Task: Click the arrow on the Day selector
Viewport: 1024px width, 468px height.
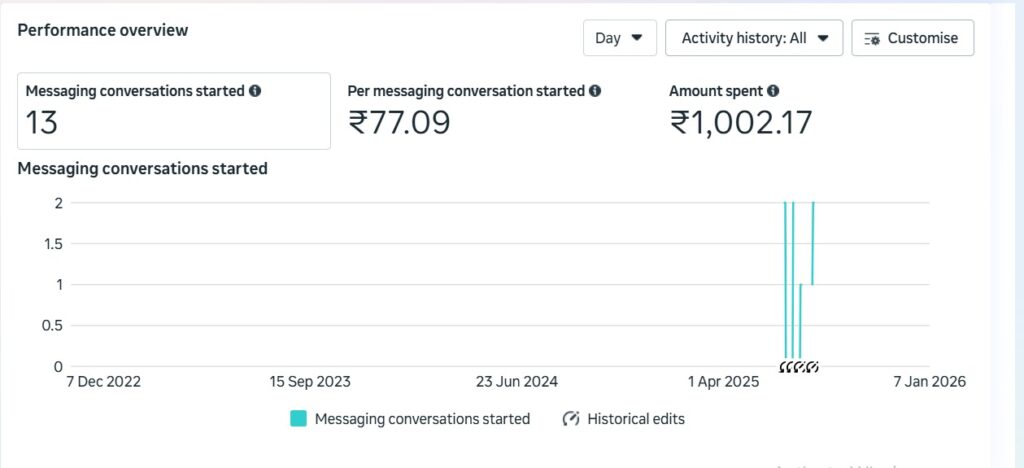Action: pos(637,38)
